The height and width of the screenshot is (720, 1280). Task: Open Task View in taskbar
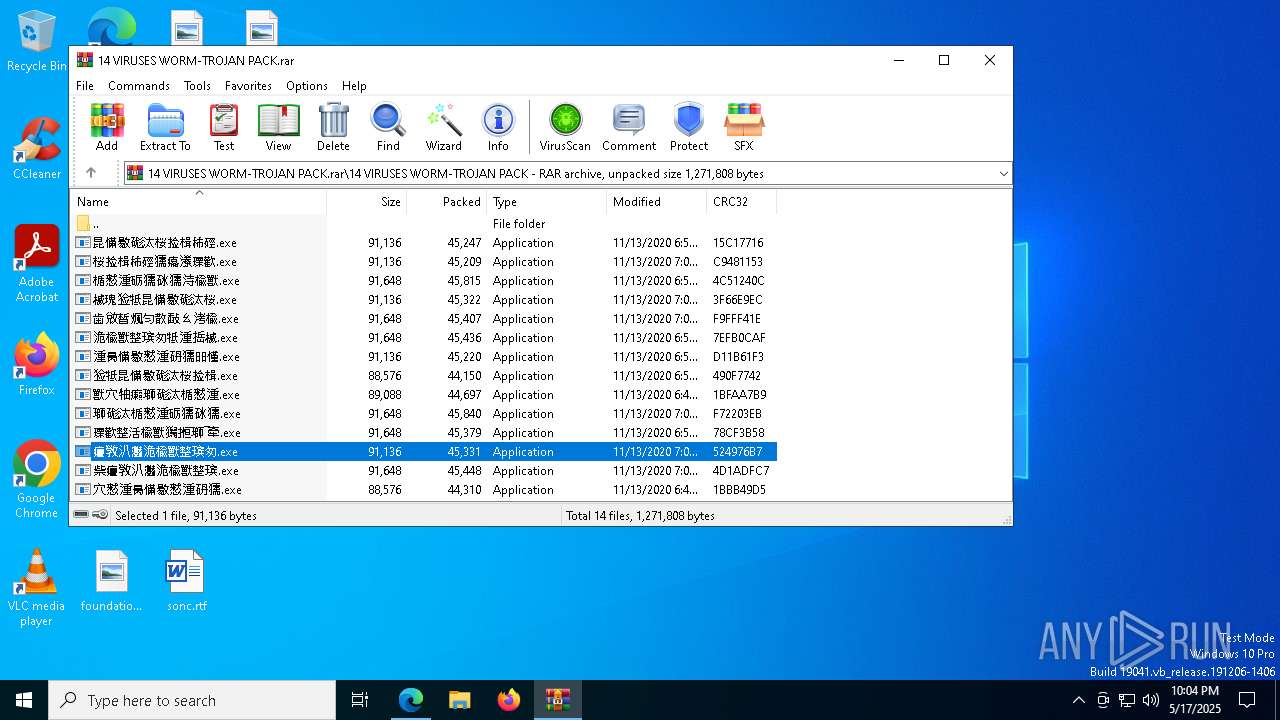[360, 700]
